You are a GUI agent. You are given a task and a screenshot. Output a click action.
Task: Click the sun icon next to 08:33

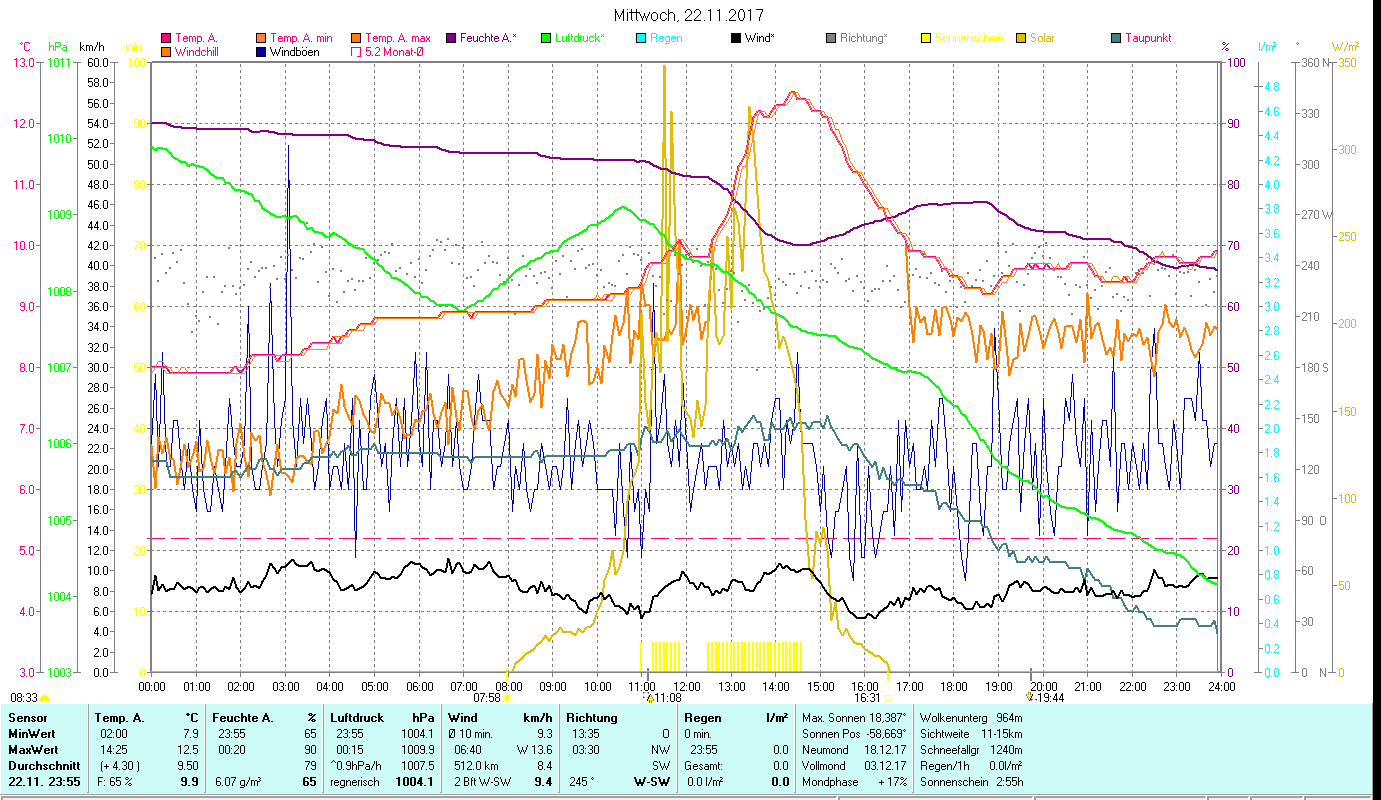(x=45, y=698)
